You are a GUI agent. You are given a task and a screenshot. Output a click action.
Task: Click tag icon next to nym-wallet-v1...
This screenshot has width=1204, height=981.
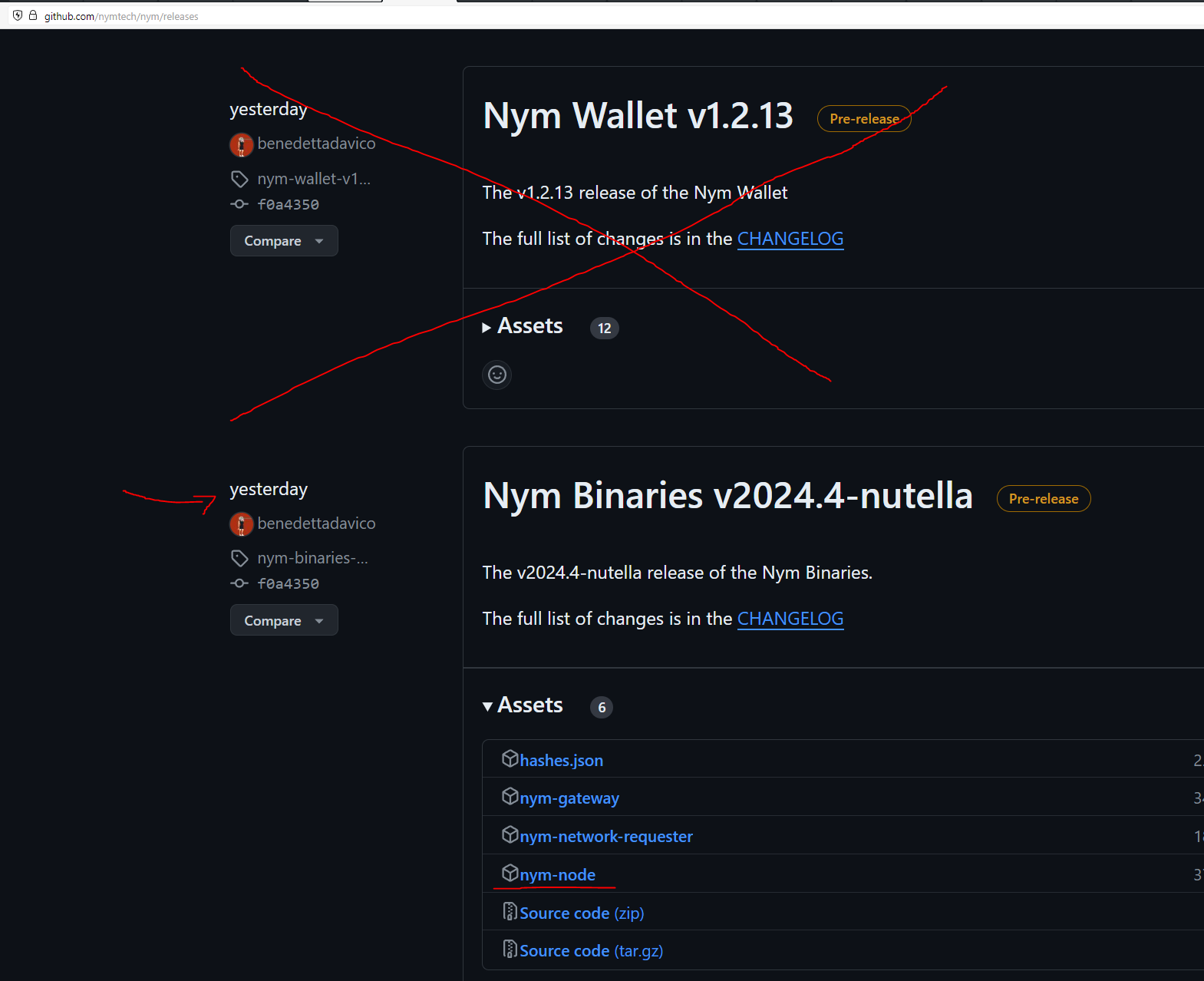point(239,179)
